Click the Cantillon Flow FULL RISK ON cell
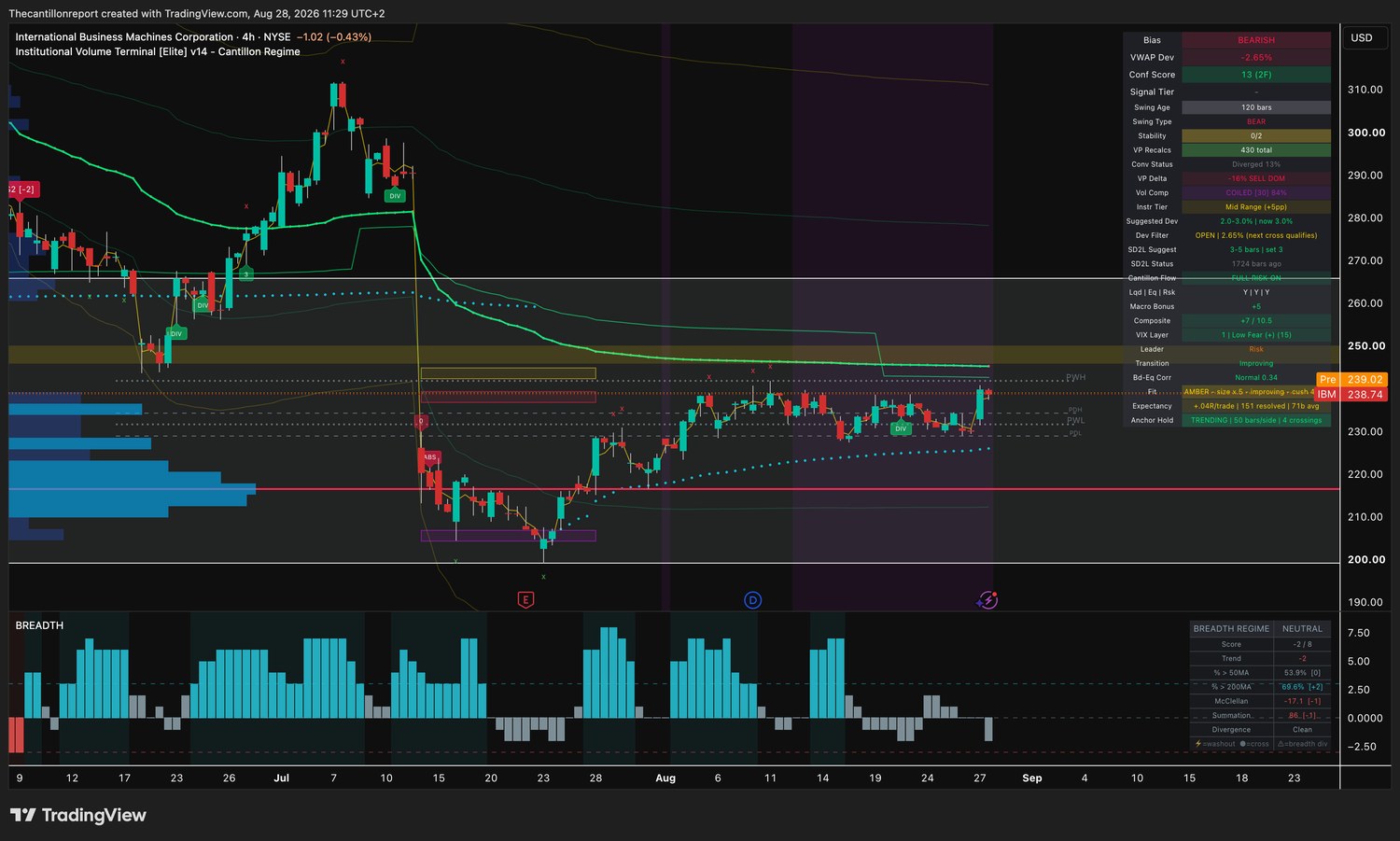 coord(1256,278)
